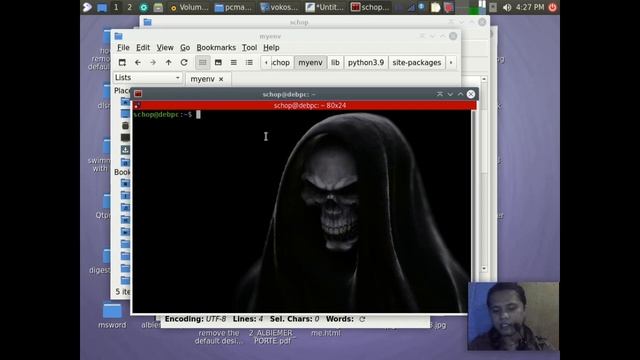This screenshot has height=360, width=640.
Task: Switch to compact list view mode
Action: point(233,62)
